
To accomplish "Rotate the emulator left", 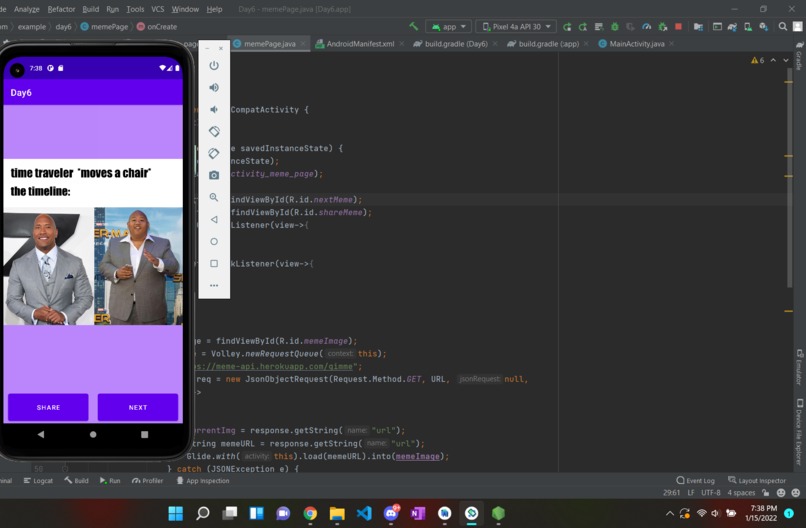I will click(214, 132).
